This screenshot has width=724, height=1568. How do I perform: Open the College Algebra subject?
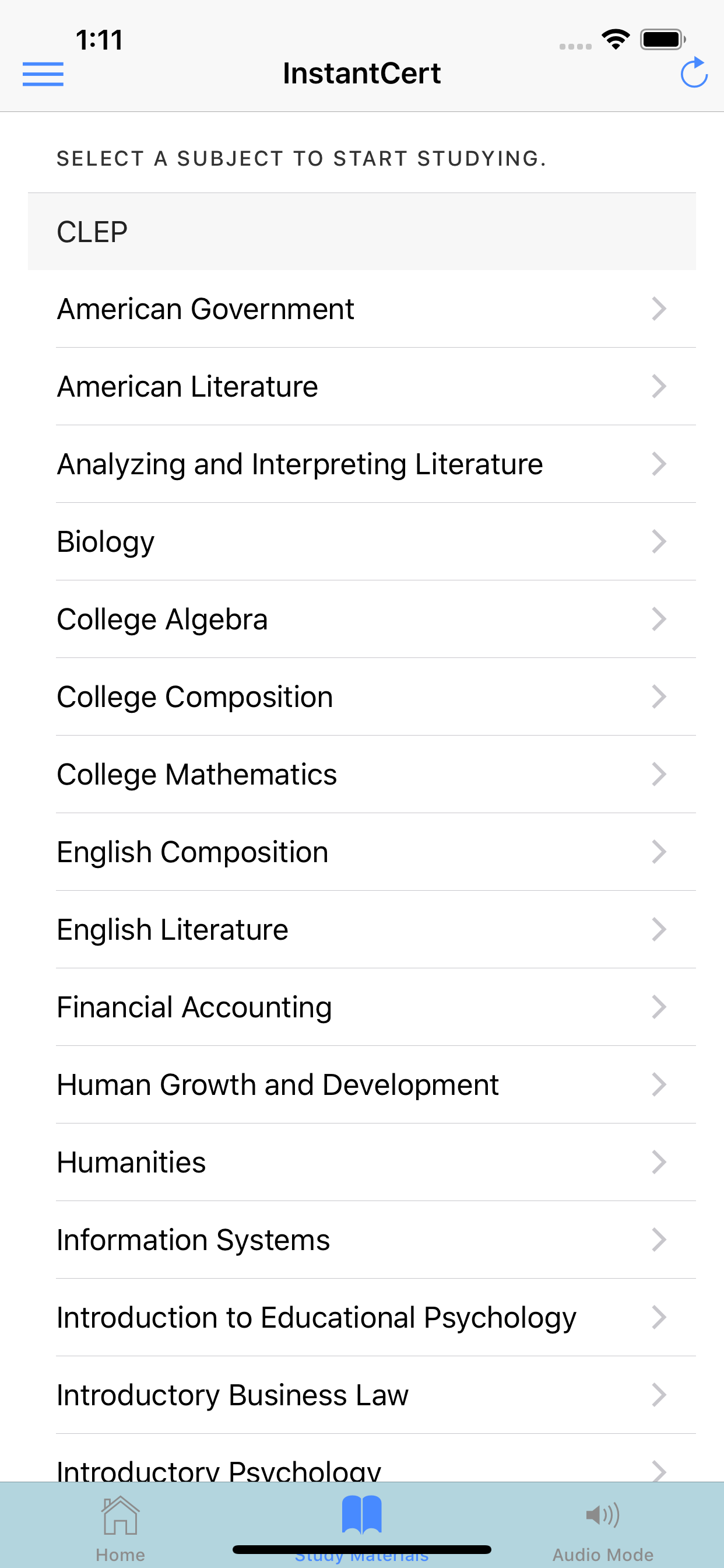tap(163, 619)
